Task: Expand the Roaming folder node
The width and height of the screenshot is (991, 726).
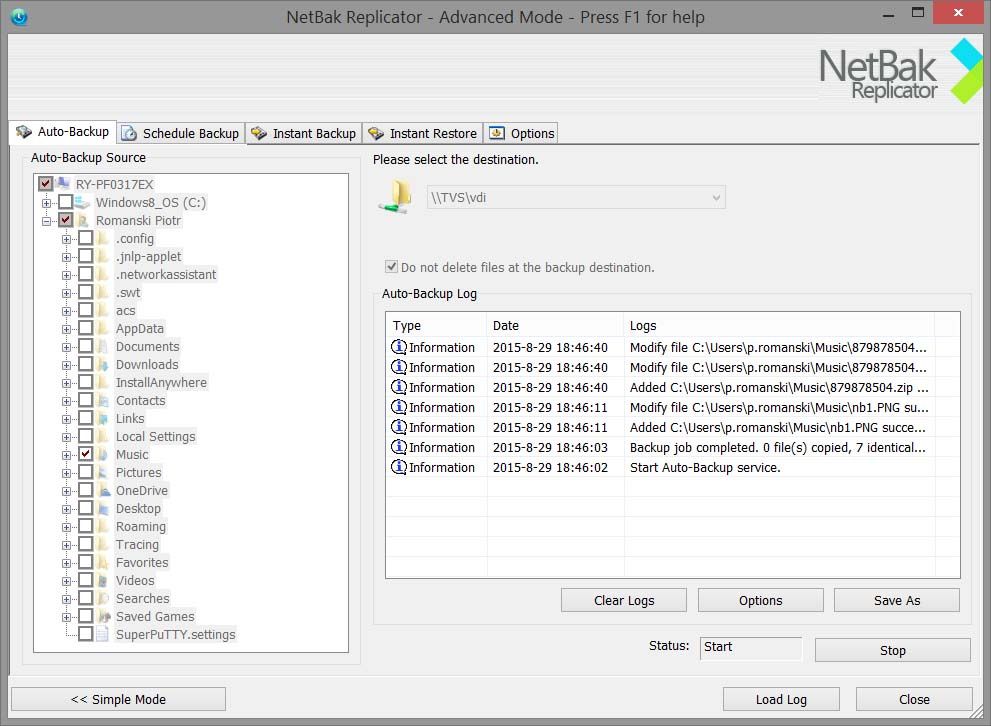Action: pyautogui.click(x=66, y=527)
